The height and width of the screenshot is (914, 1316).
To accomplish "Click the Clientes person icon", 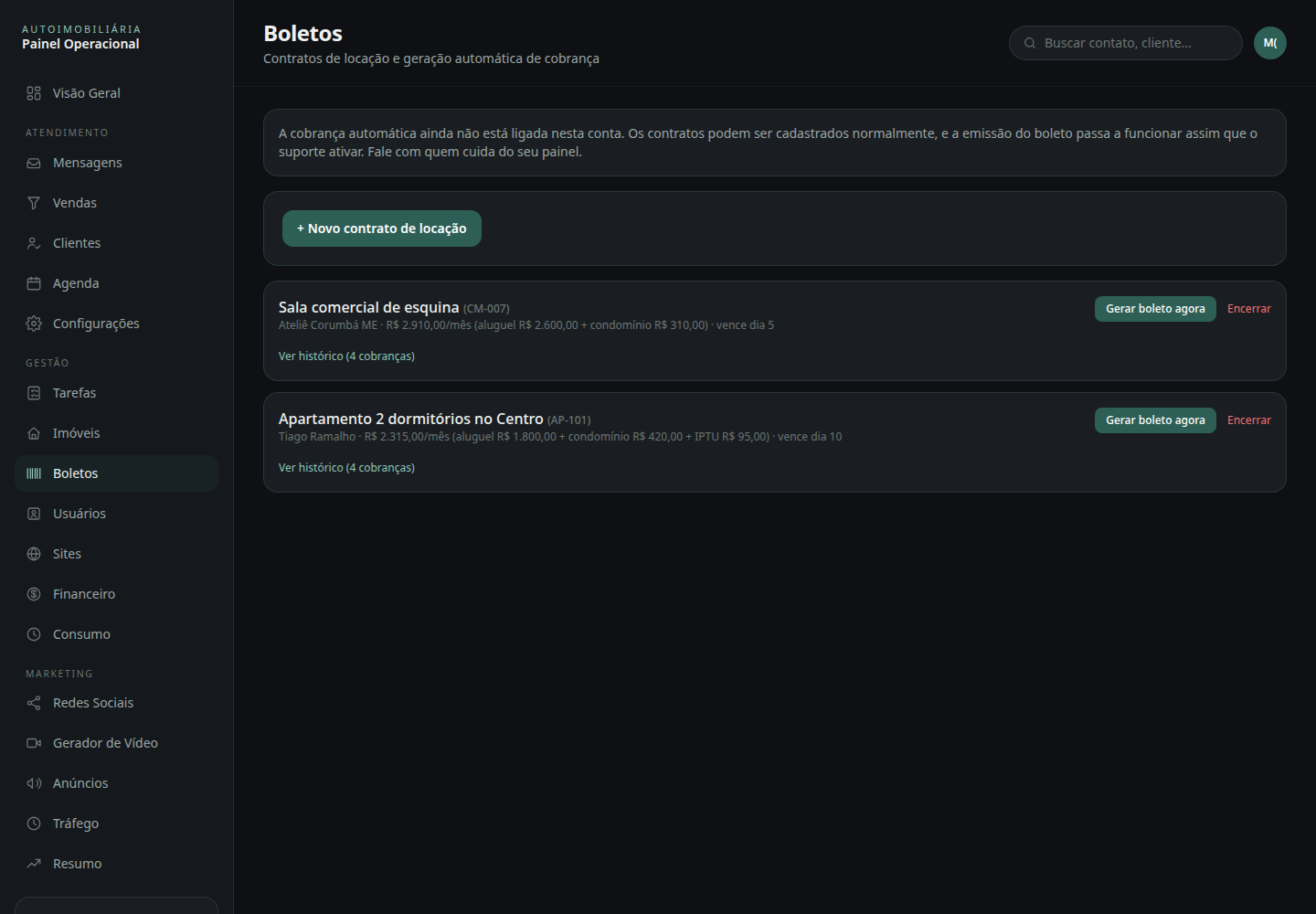I will click(34, 243).
